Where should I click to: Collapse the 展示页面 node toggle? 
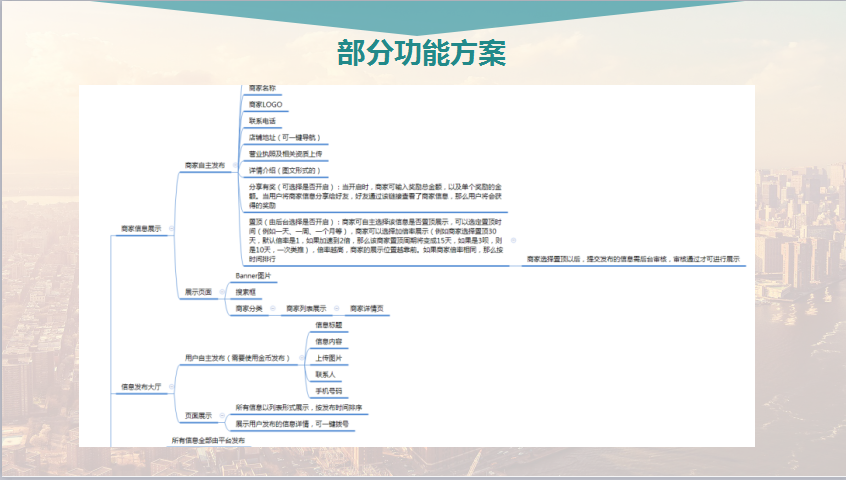tap(221, 292)
